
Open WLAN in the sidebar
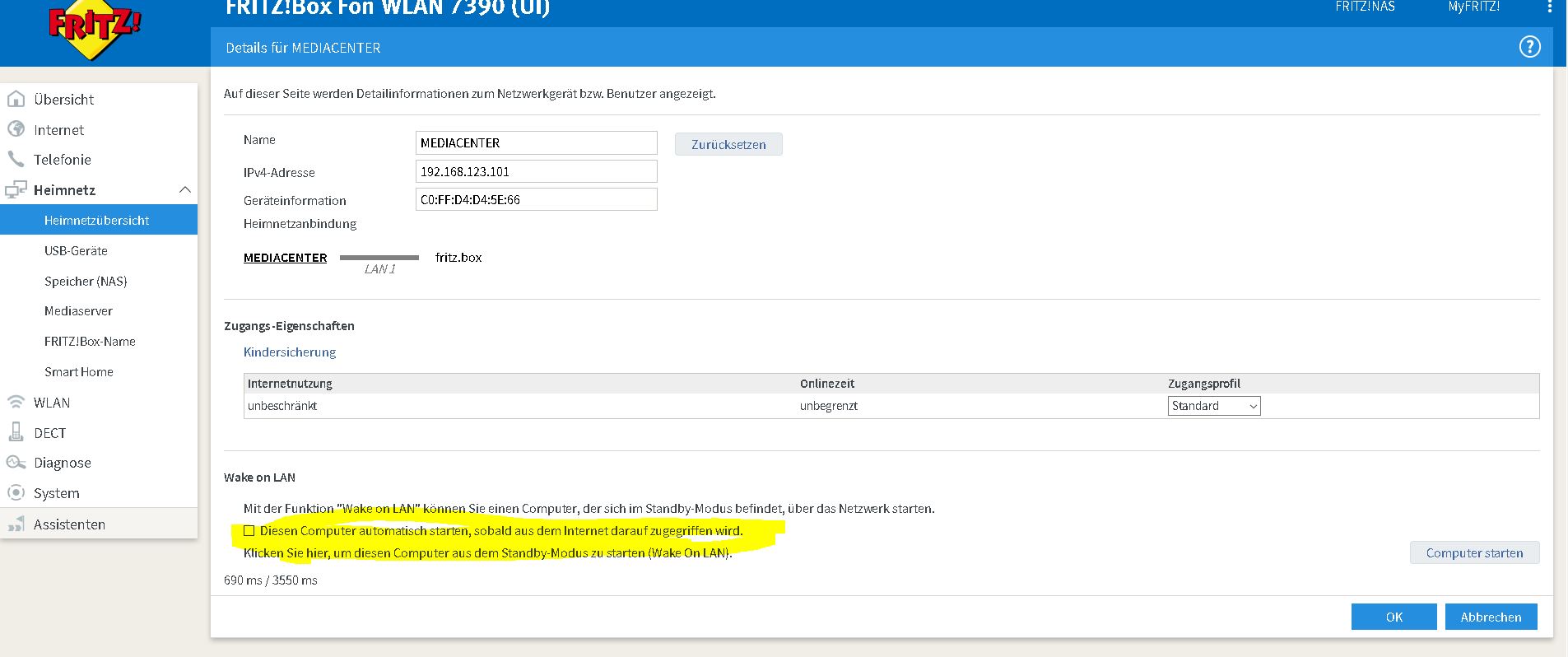click(x=52, y=402)
